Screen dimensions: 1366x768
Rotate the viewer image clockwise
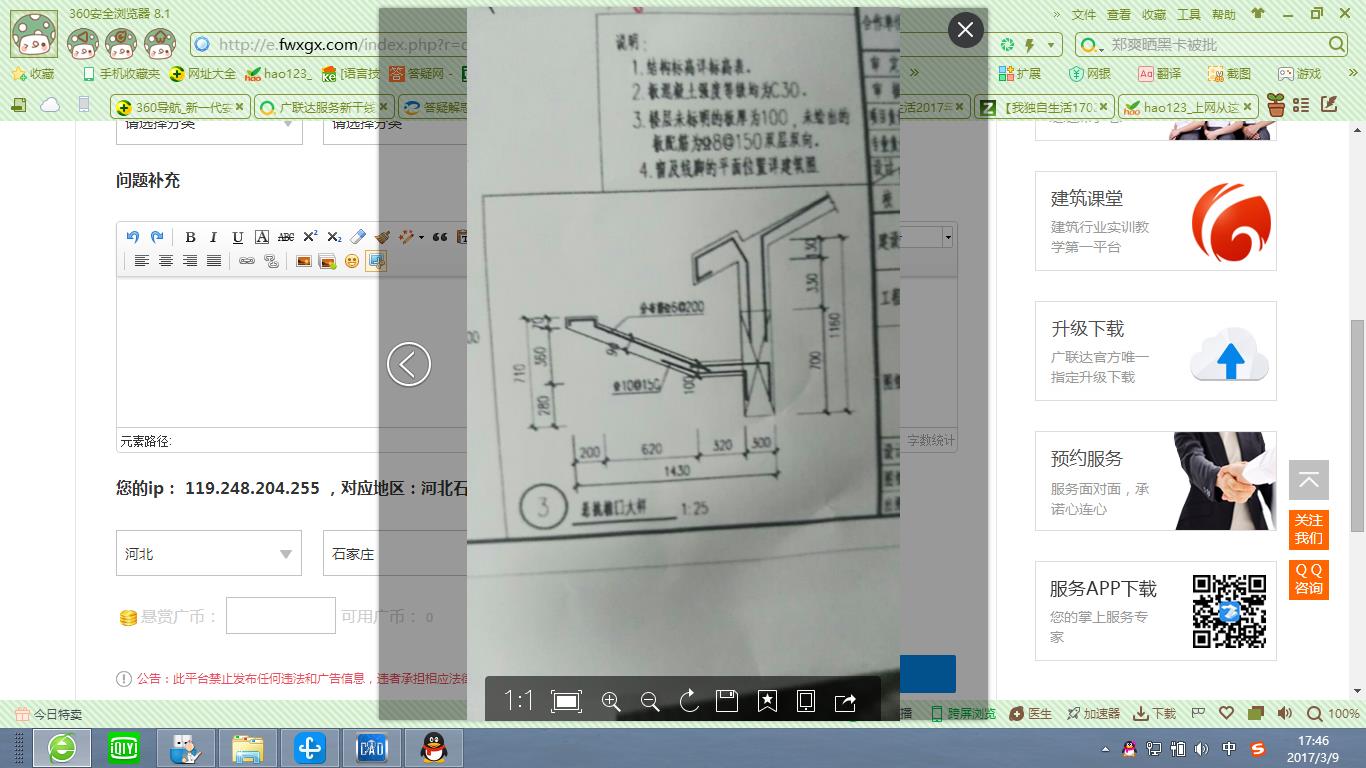click(689, 701)
